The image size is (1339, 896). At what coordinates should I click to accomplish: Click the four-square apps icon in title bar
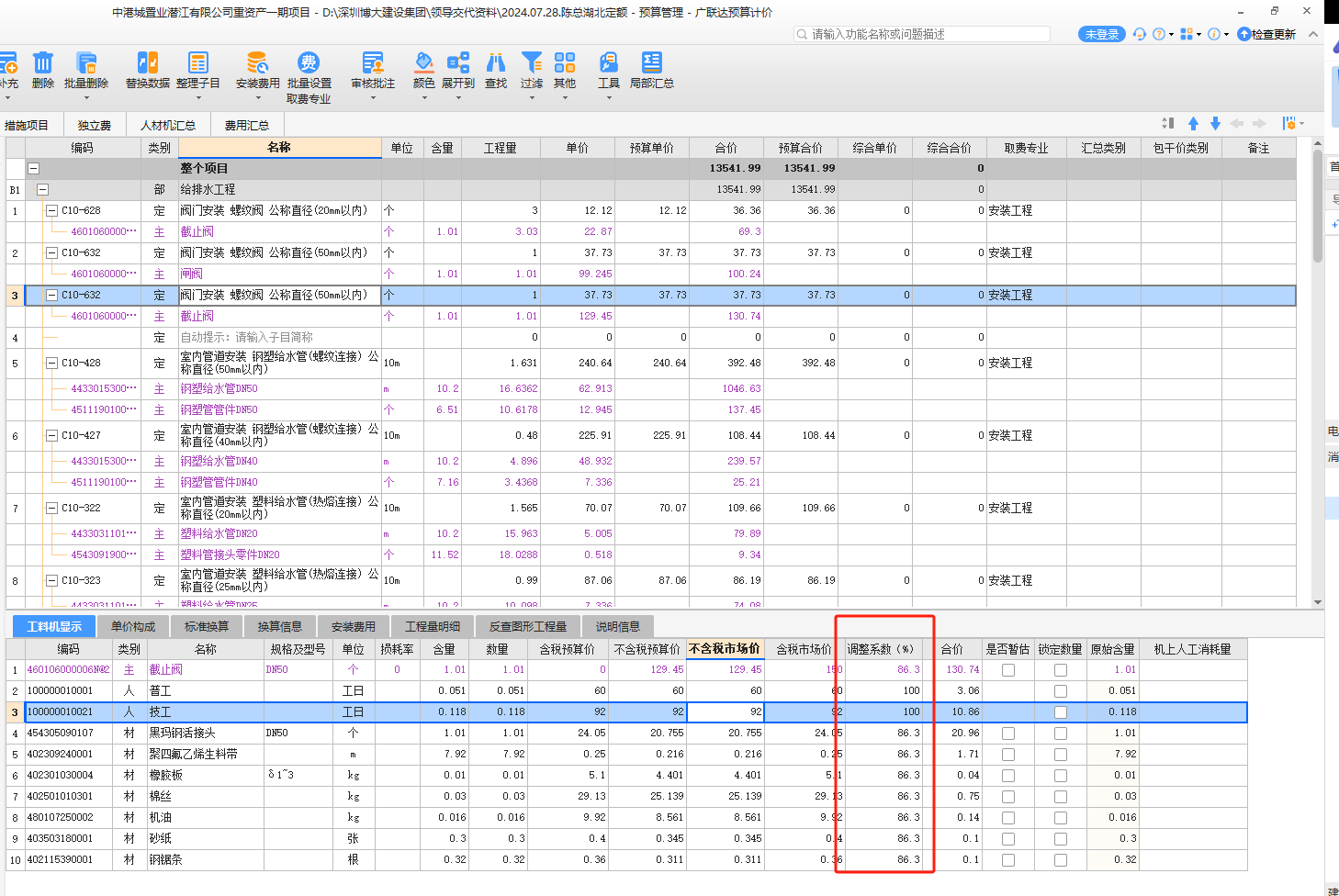(1187, 34)
